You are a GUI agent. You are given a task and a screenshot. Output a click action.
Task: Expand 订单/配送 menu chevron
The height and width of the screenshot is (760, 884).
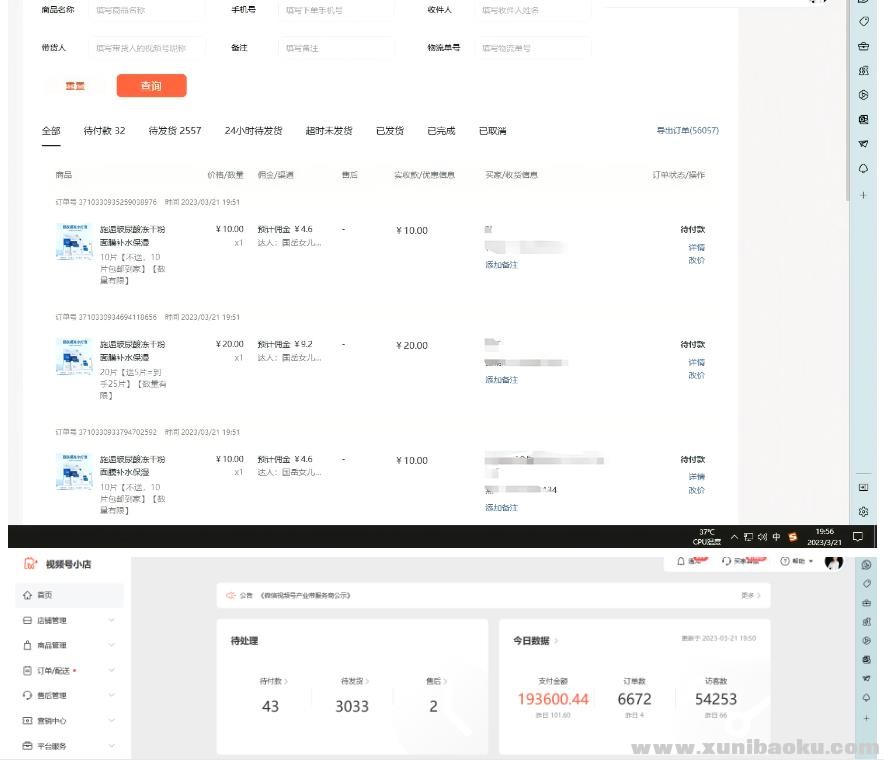pos(111,671)
